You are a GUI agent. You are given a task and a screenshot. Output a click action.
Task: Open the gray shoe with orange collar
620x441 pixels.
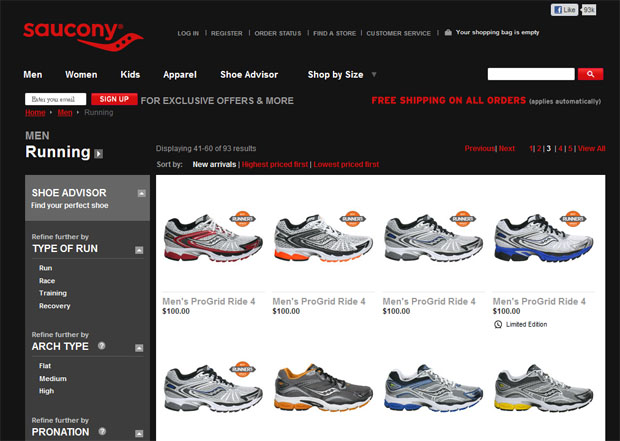(x=323, y=388)
